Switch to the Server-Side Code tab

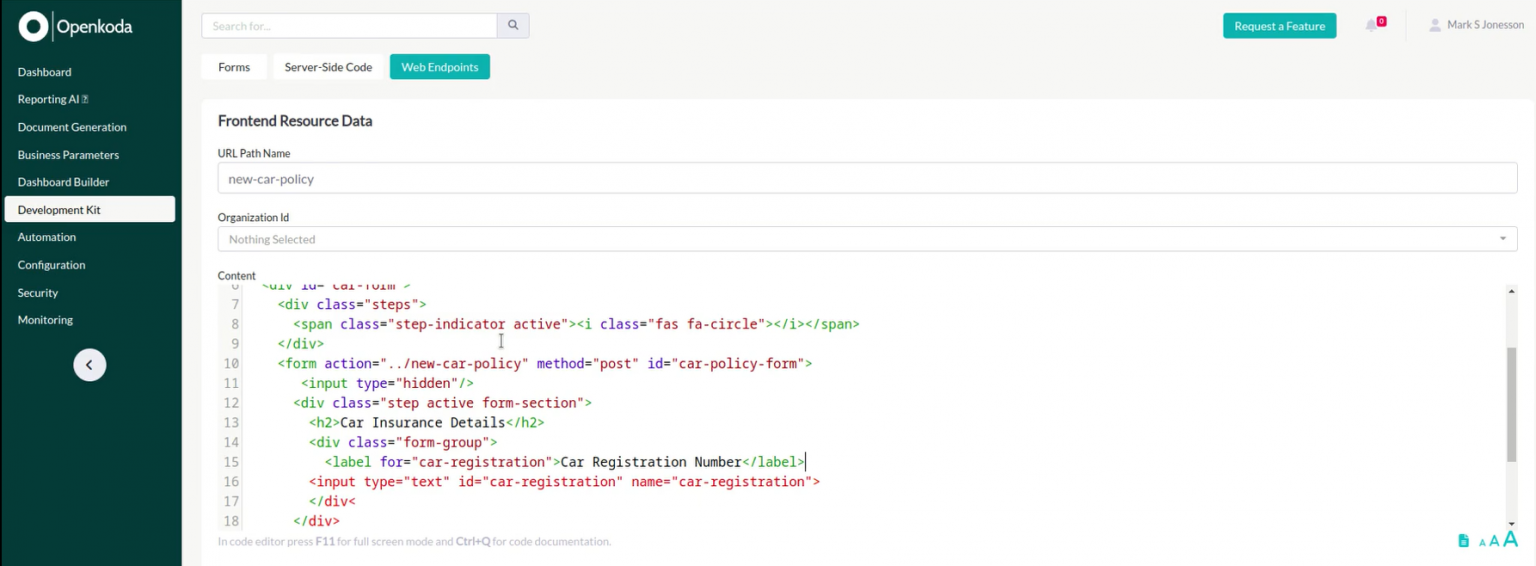[x=328, y=67]
